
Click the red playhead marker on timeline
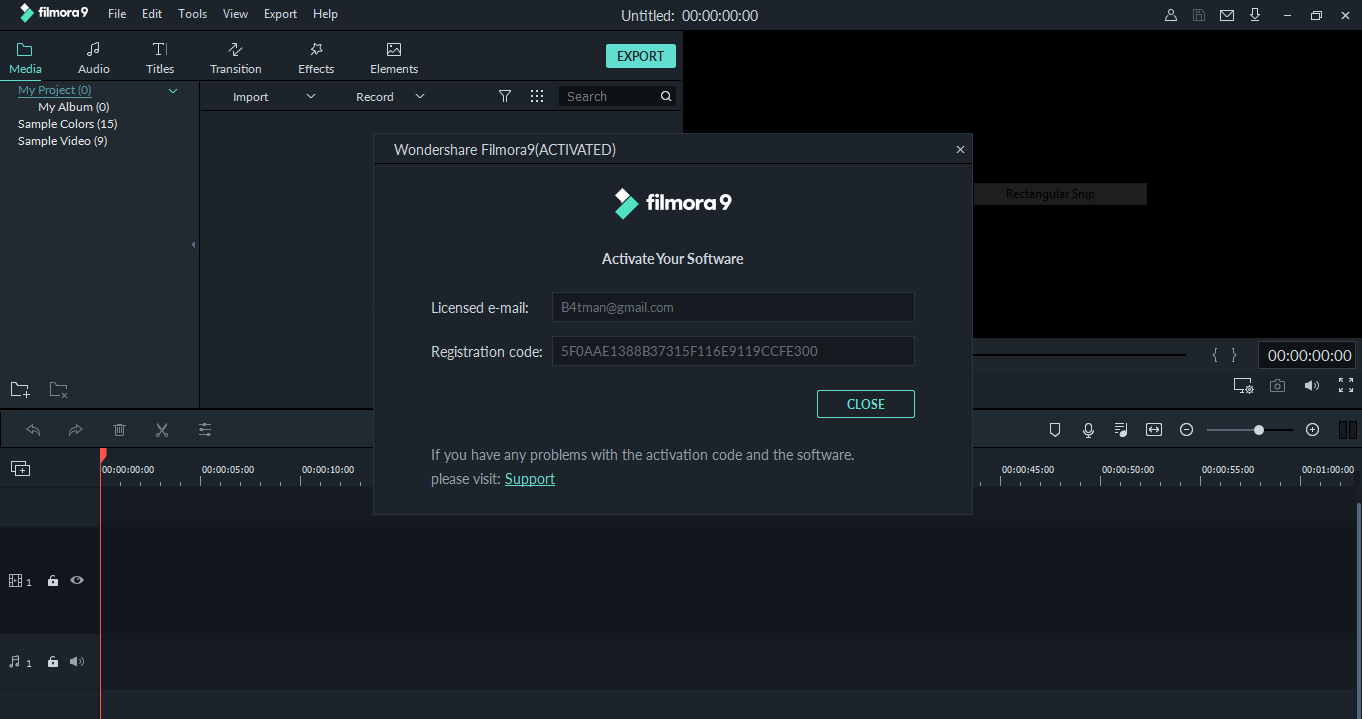(102, 455)
